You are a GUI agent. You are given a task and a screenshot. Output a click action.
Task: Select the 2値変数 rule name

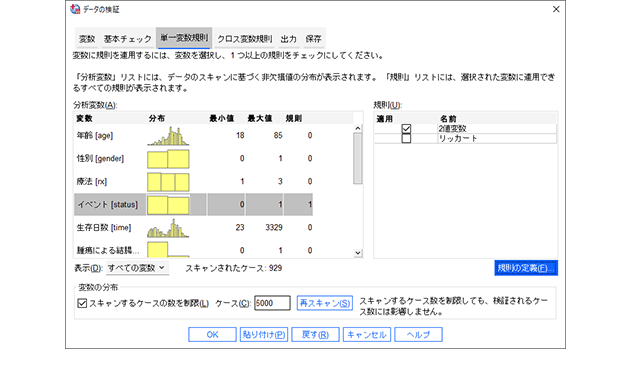point(452,129)
